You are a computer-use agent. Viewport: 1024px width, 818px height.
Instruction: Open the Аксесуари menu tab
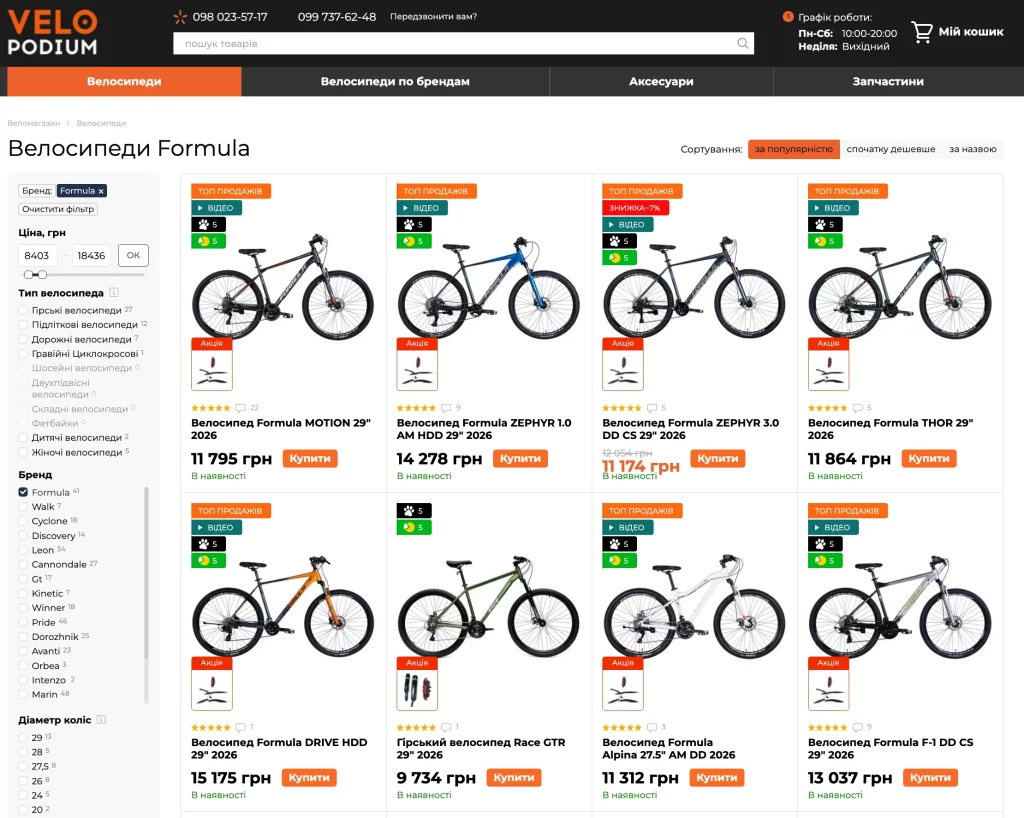click(x=661, y=82)
